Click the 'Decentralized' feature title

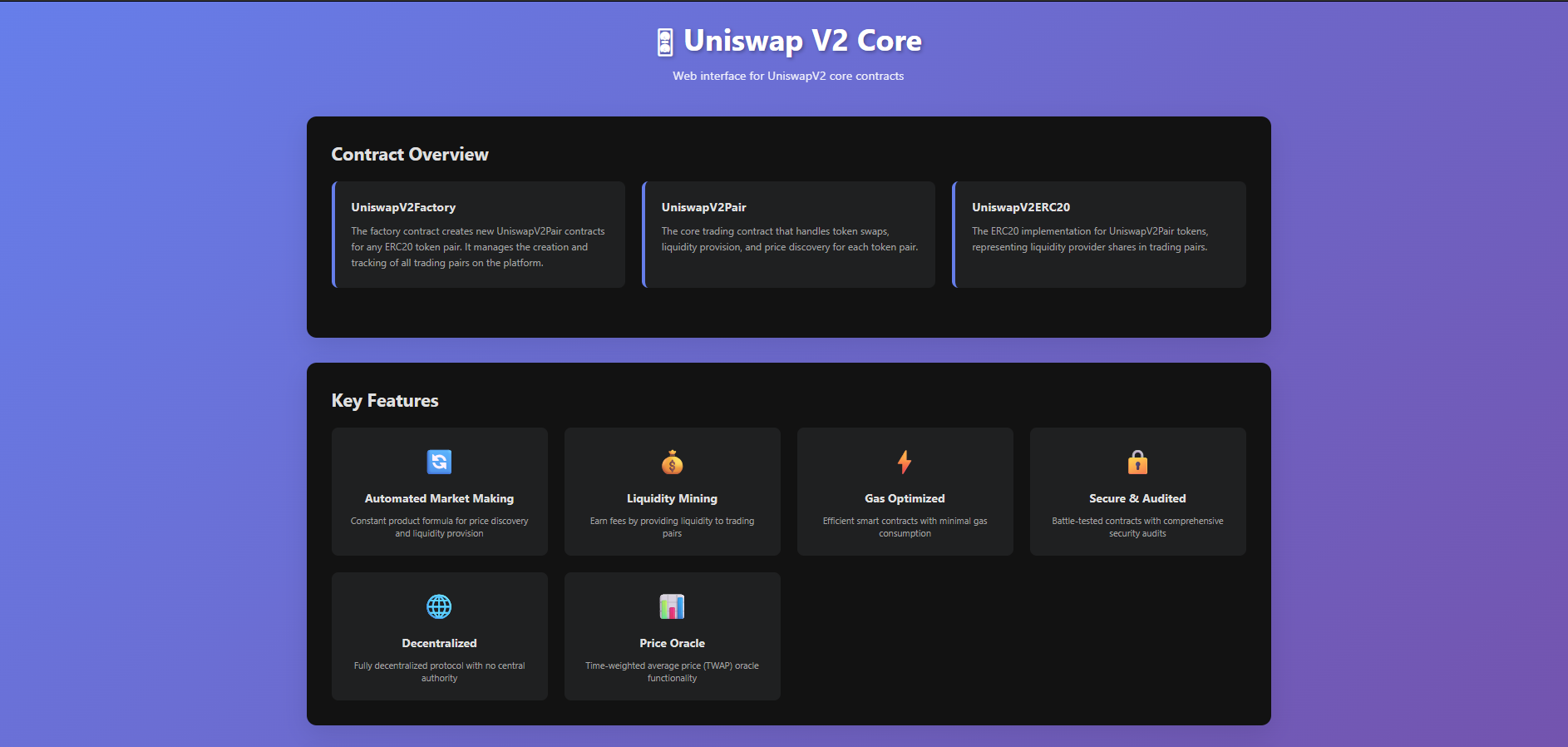(439, 643)
